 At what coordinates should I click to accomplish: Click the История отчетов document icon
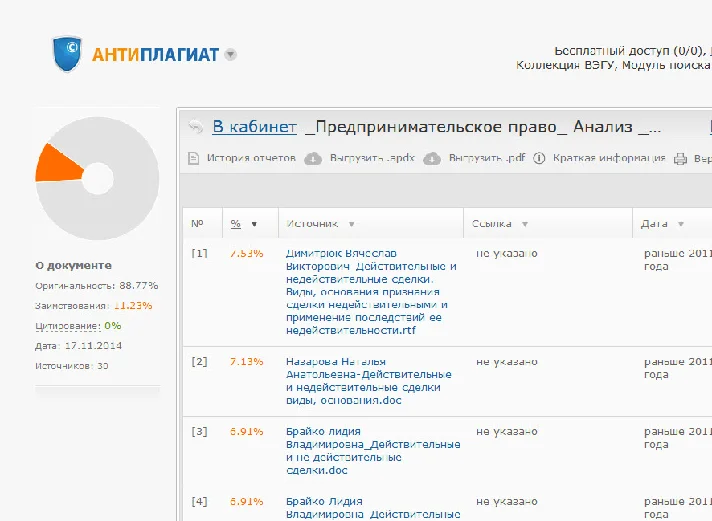193,159
